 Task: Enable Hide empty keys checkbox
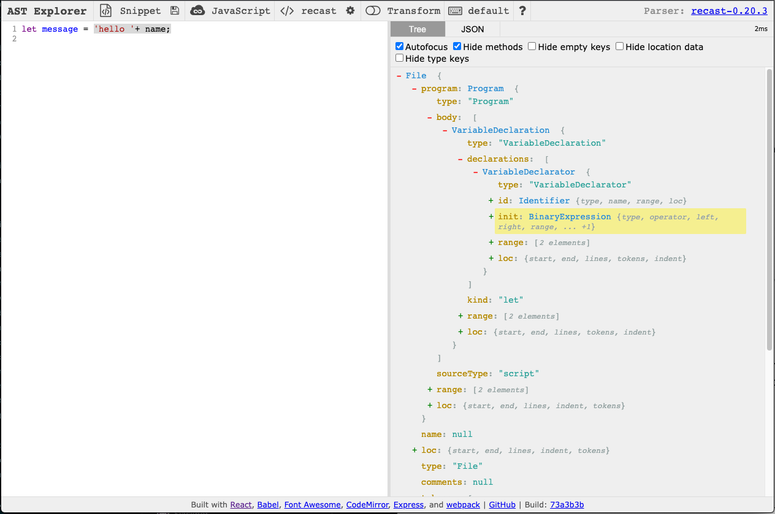(532, 47)
